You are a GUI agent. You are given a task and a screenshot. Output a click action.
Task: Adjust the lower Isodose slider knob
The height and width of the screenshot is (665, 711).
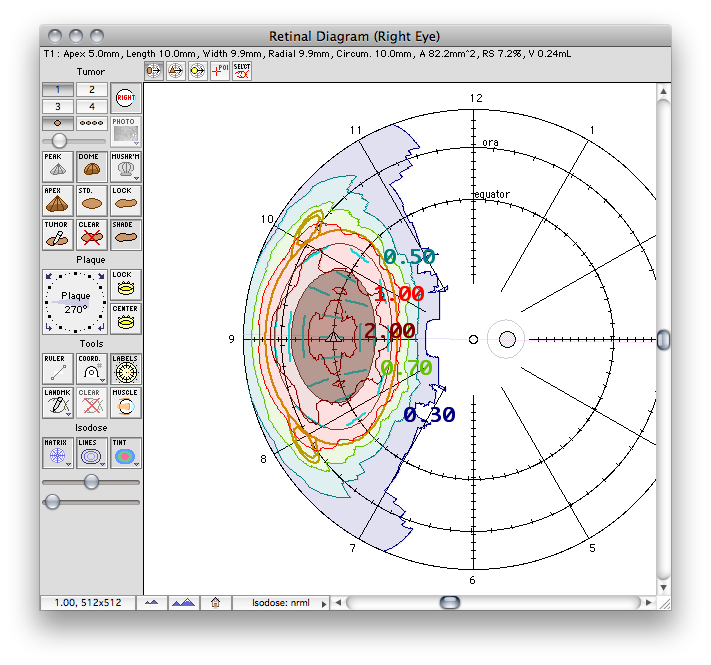(x=52, y=501)
